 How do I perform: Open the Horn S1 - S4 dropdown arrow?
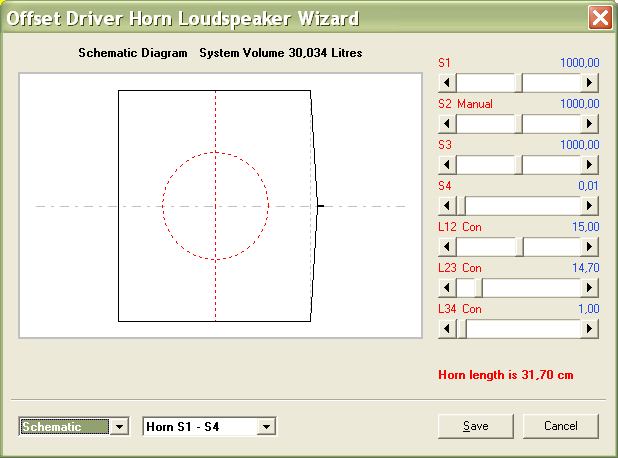(x=266, y=426)
